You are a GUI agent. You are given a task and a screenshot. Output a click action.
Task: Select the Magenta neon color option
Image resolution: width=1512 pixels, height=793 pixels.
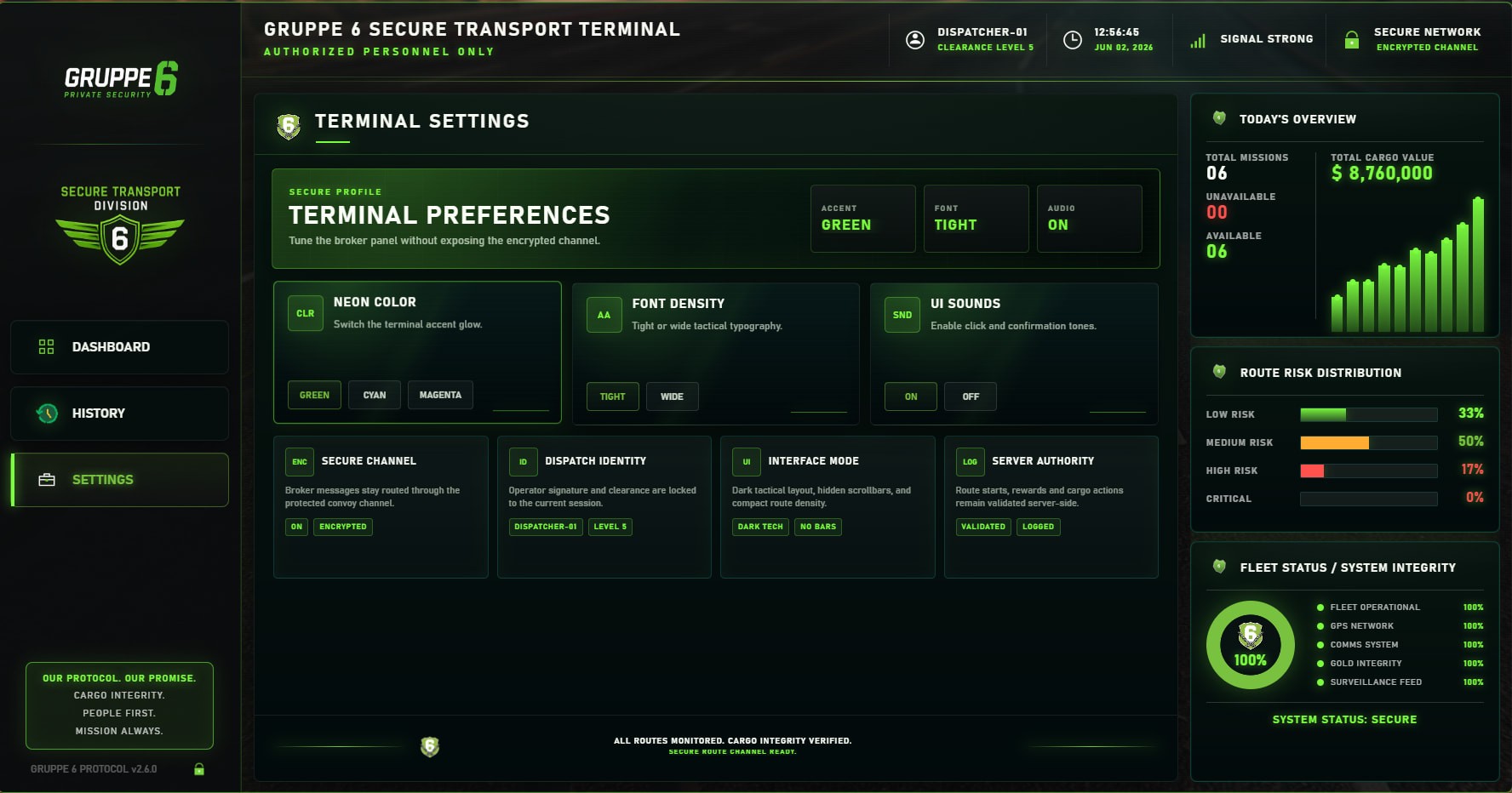440,395
